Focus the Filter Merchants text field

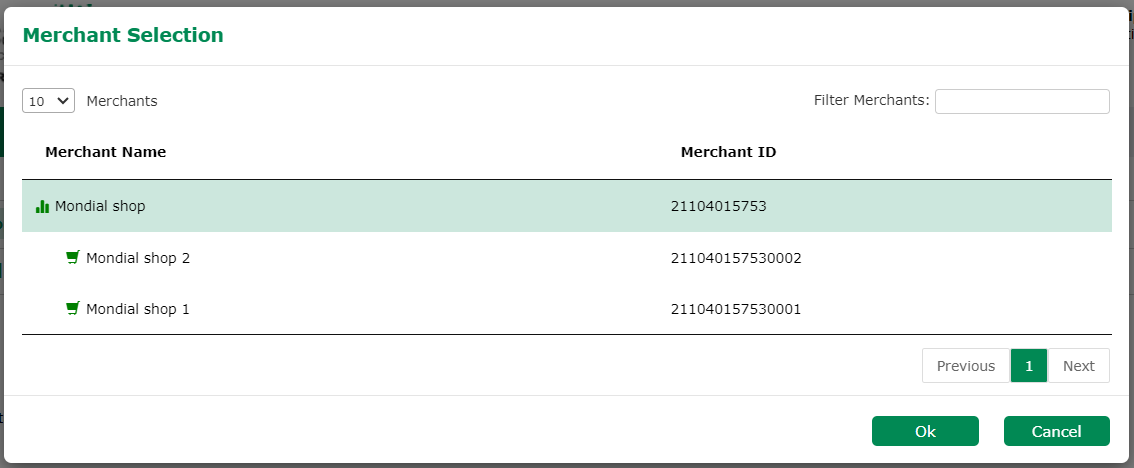pos(1021,101)
